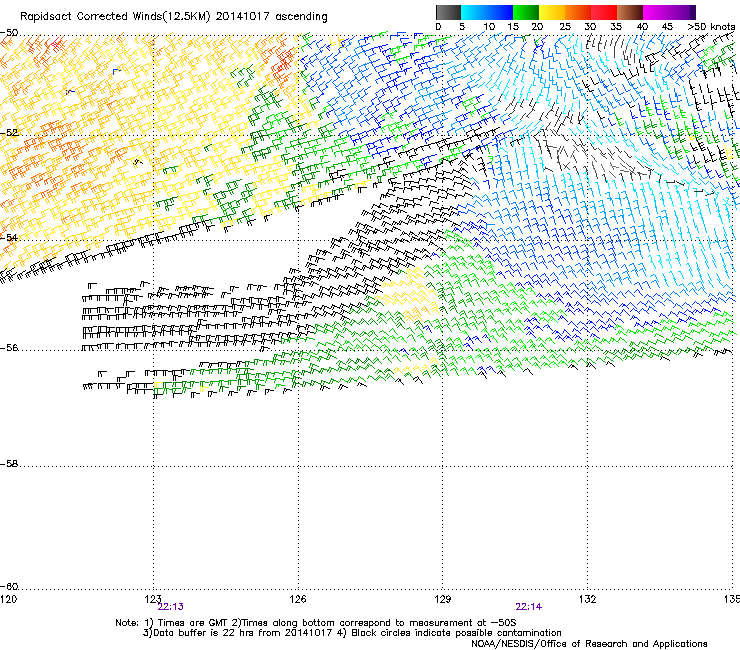Click the '>50 knots' legend label
The width and height of the screenshot is (740, 650).
point(711,27)
